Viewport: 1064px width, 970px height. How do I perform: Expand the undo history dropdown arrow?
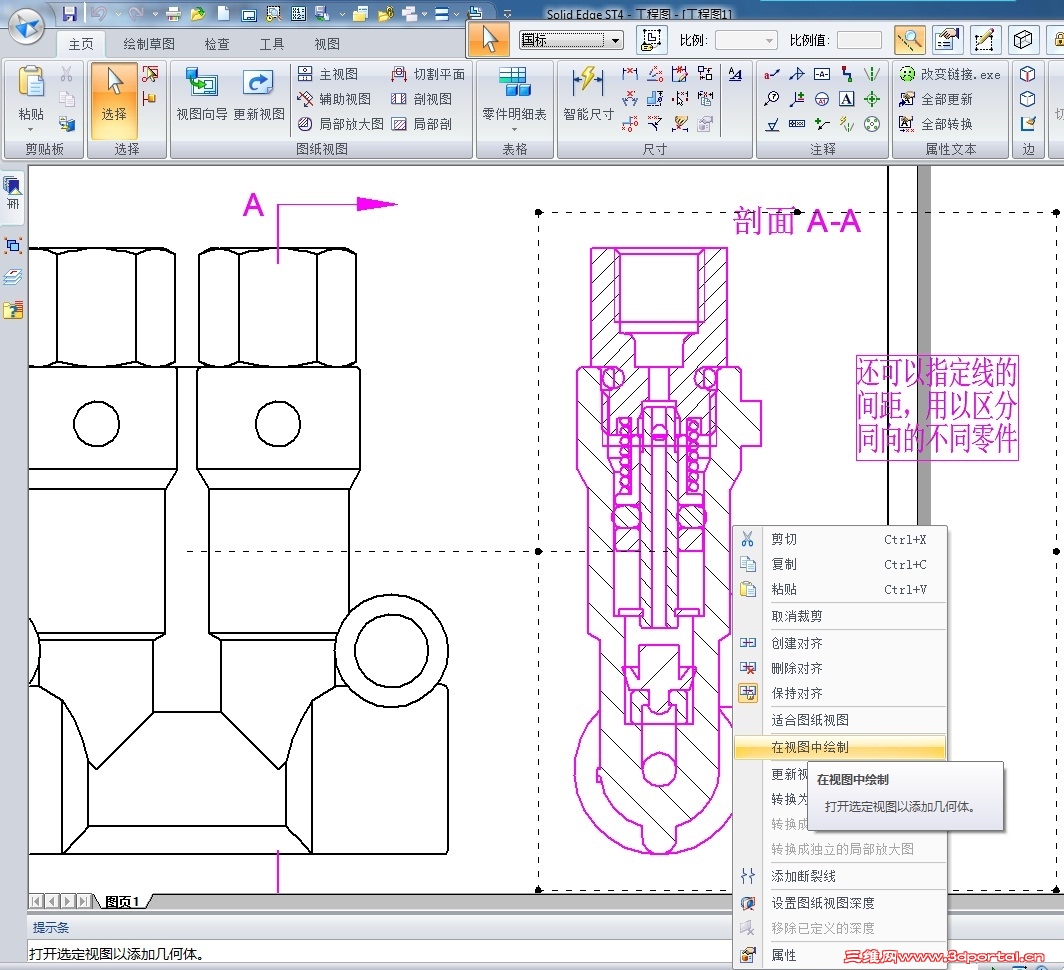coord(118,14)
